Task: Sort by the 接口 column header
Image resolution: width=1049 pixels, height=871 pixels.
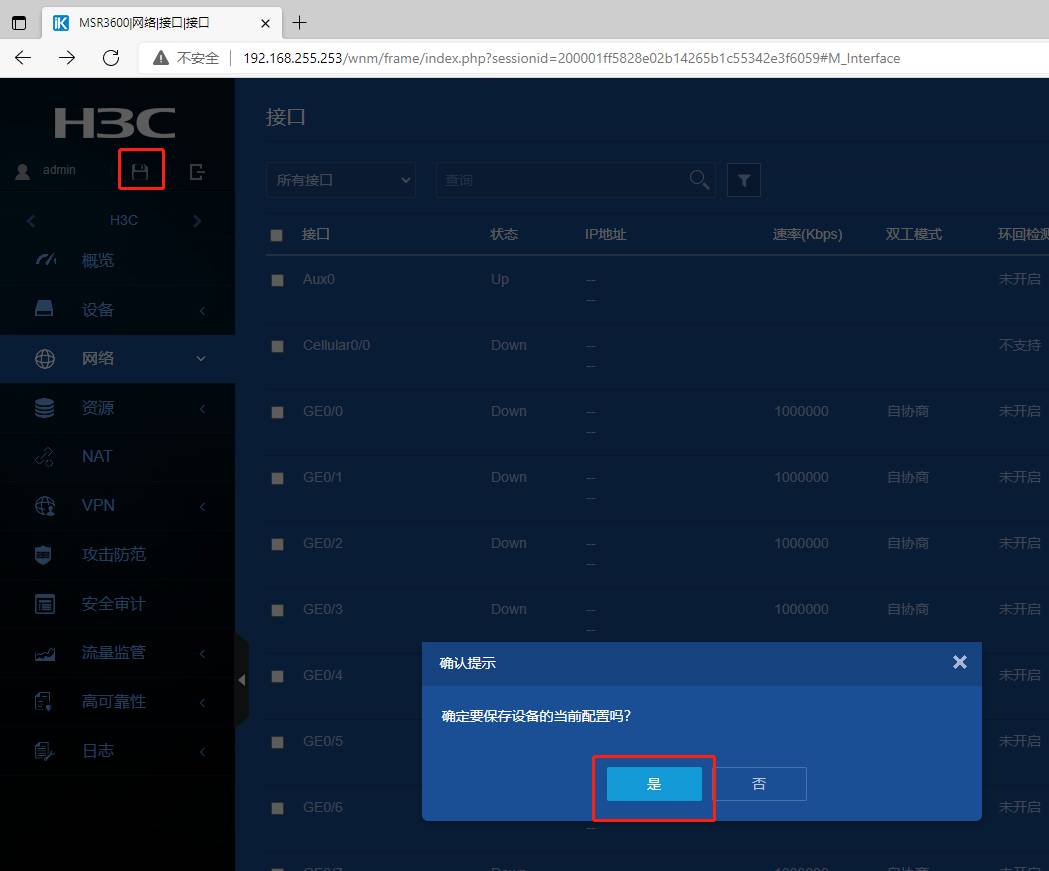Action: (x=315, y=234)
